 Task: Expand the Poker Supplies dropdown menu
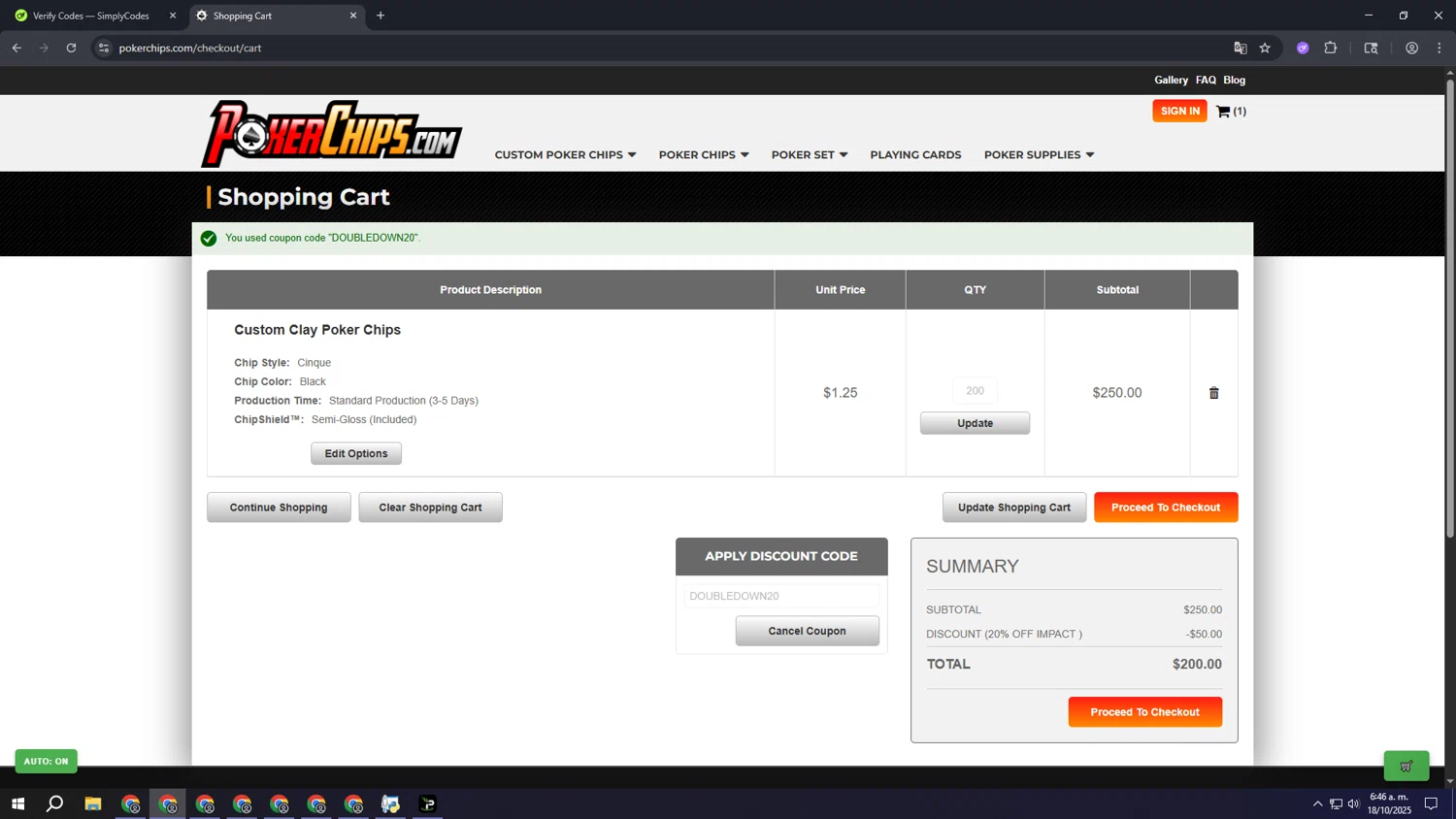click(1039, 155)
